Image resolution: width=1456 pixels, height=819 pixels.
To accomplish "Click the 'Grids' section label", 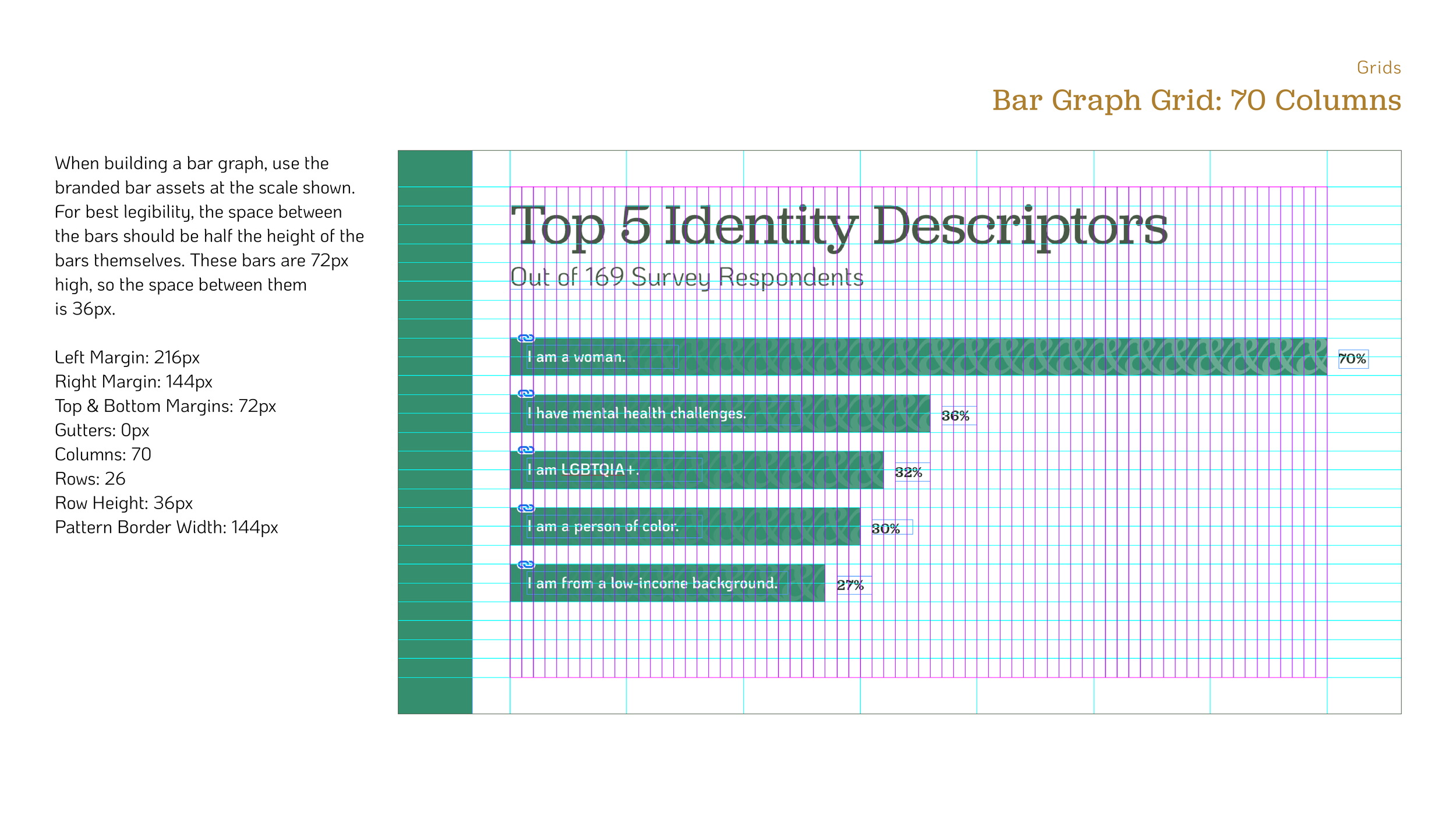I will (1379, 68).
